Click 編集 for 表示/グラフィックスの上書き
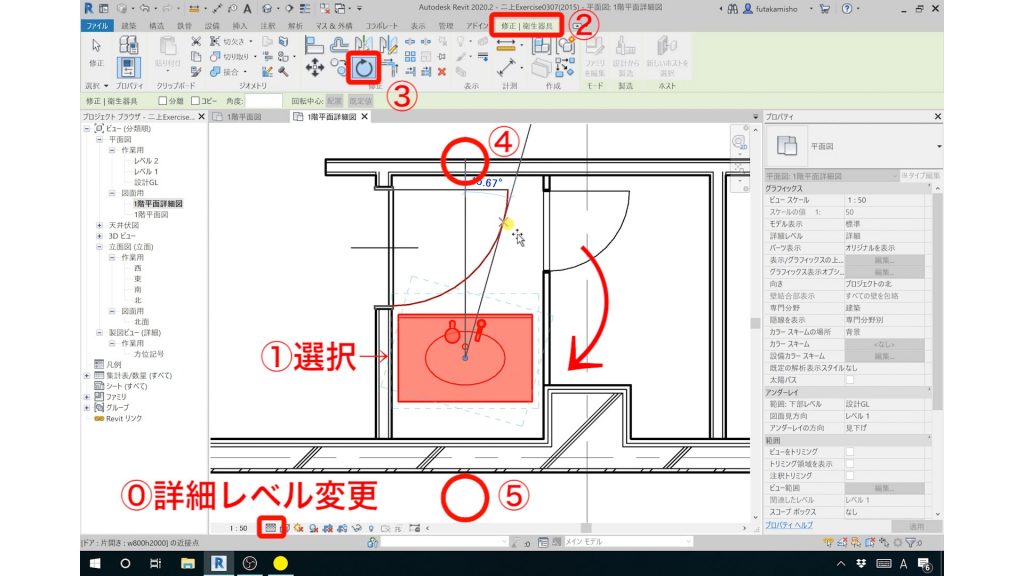The height and width of the screenshot is (576, 1024). (x=885, y=260)
